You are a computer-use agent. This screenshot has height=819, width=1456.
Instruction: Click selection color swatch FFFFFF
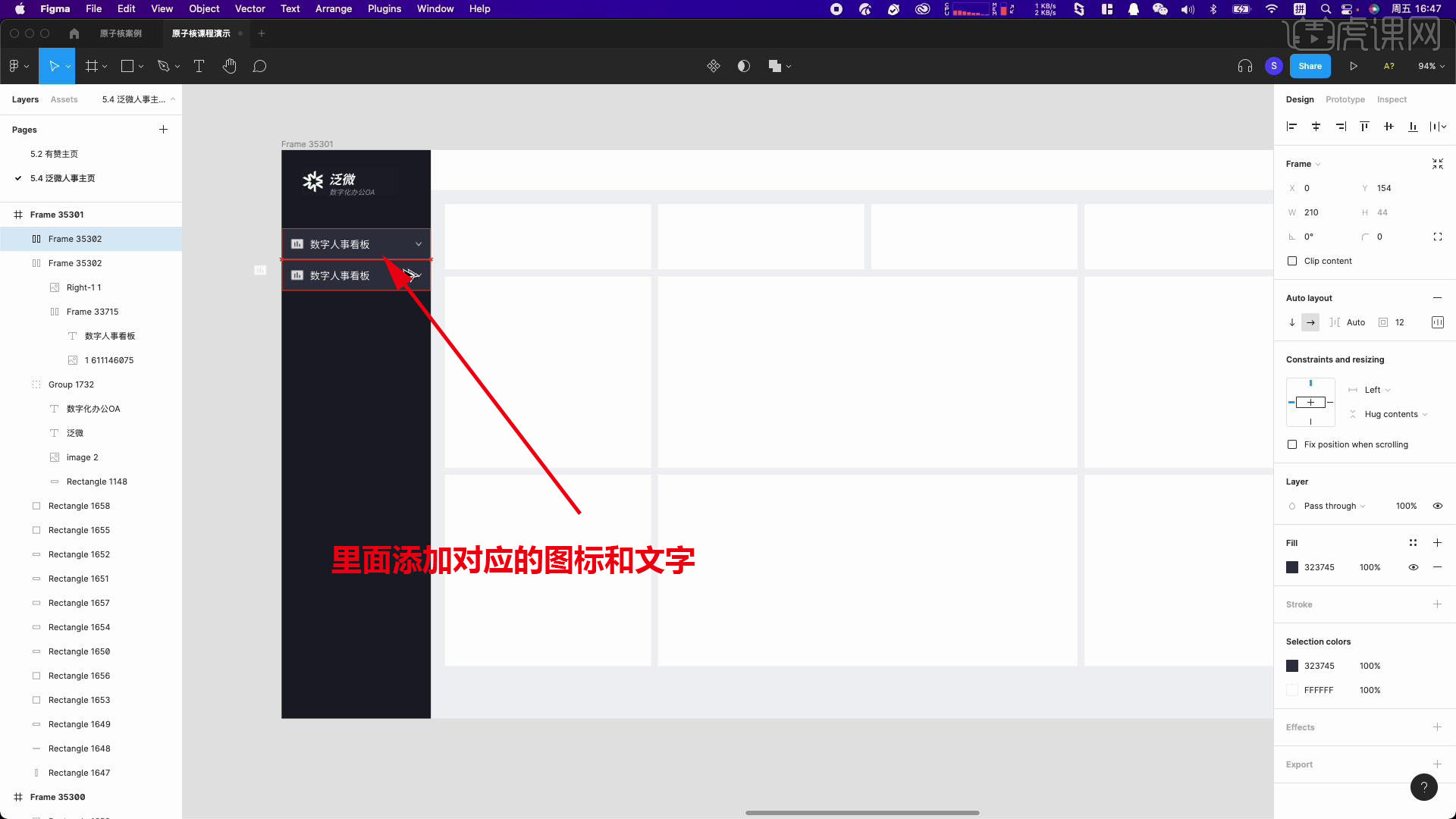pyautogui.click(x=1292, y=690)
